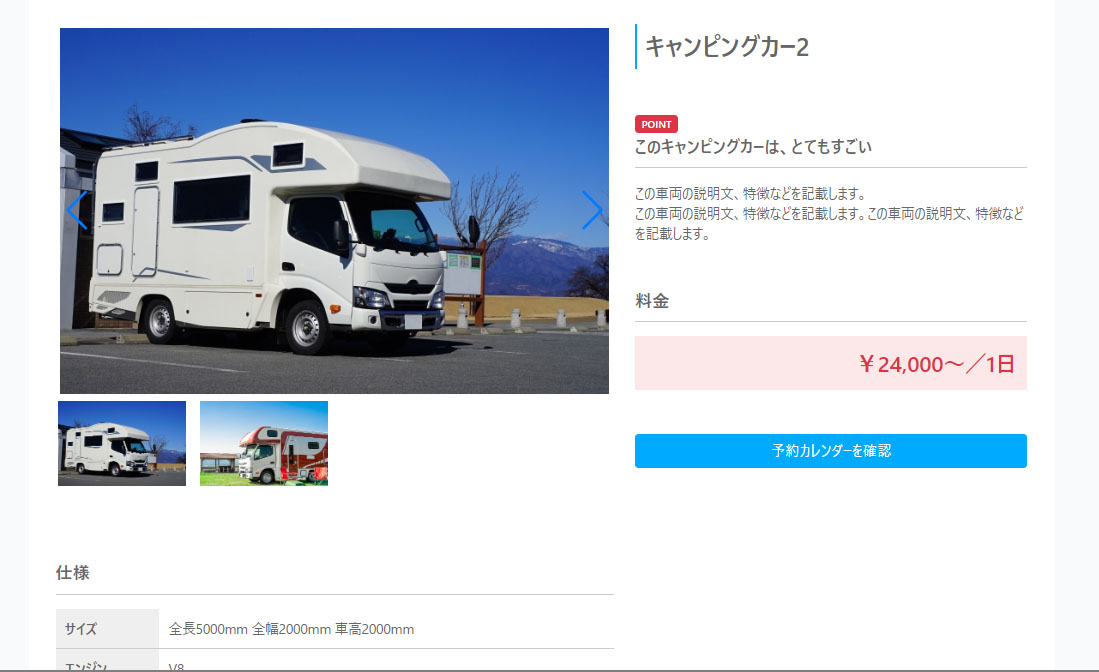
Task: Click the 全長5000mm size value text
Action: tap(208, 629)
